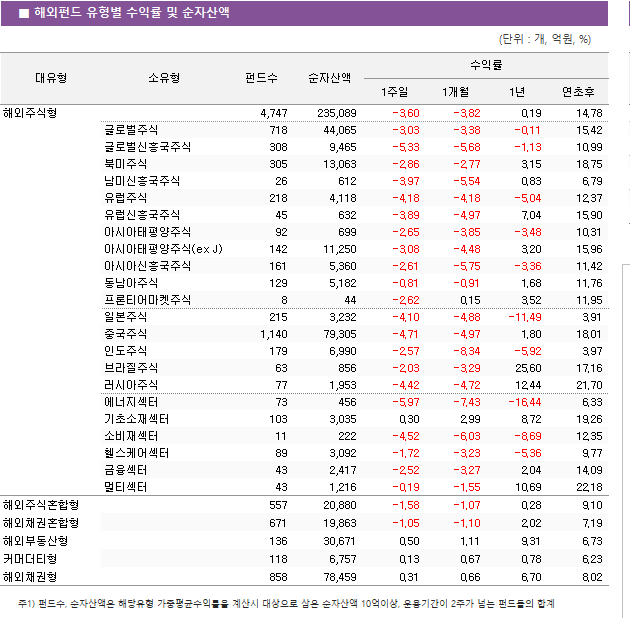Select the 북미주식 row label

126,164
